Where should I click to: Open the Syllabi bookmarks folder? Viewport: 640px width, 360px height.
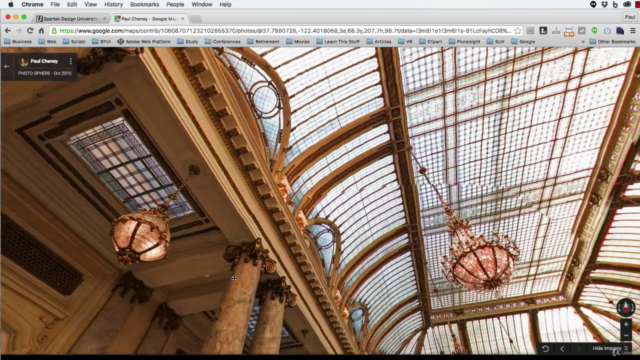tap(74, 42)
